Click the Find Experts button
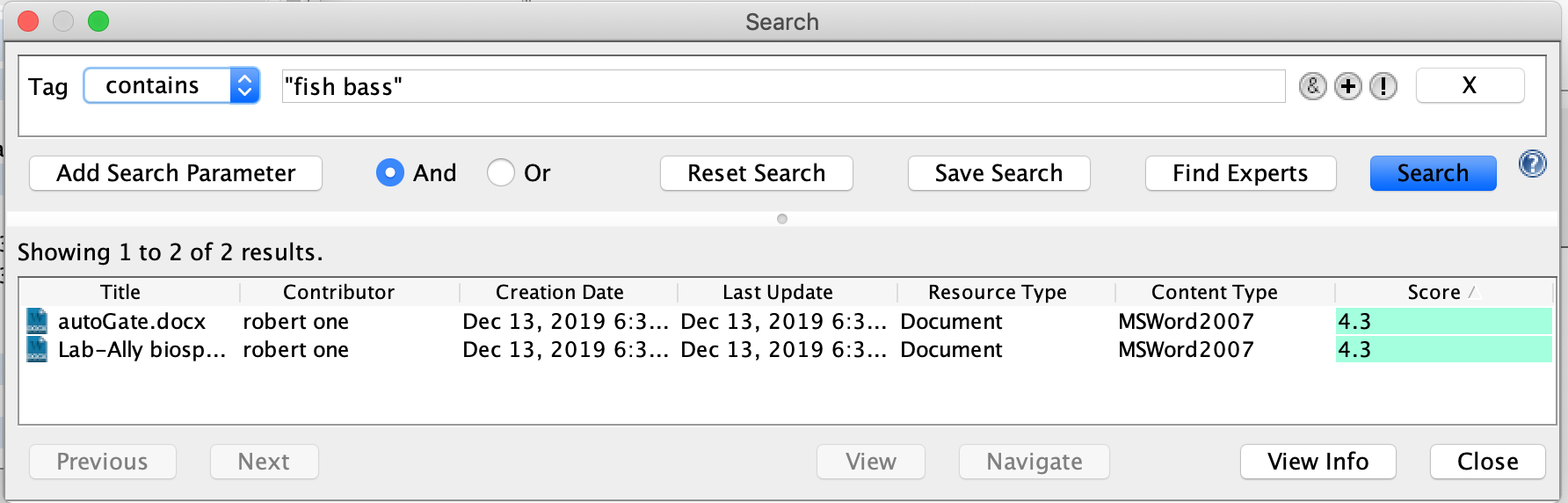Screen dimensions: 1568x503 tap(1240, 173)
